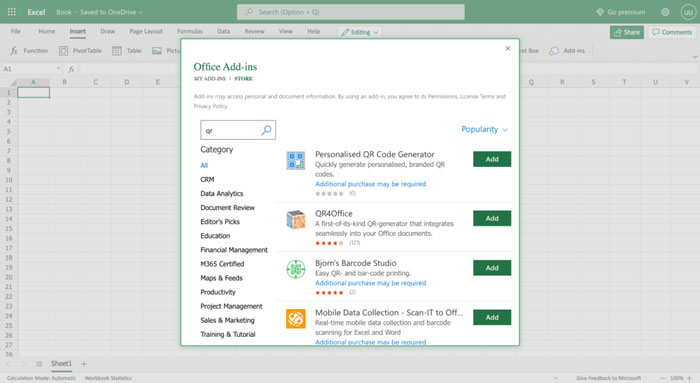Switch to the Home tab

[x=47, y=31]
